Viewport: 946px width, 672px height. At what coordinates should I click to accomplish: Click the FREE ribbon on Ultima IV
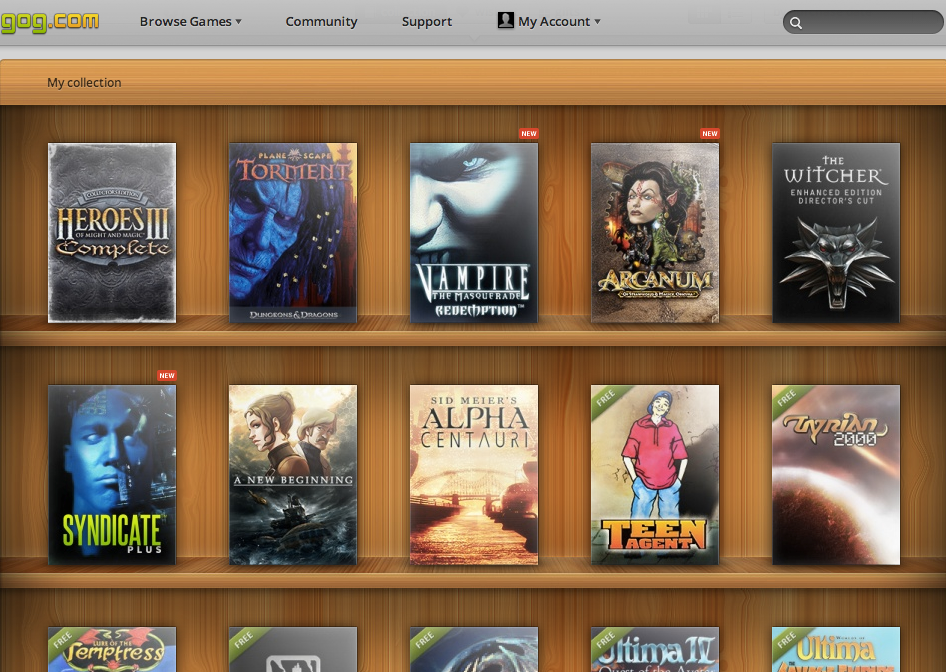tap(607, 639)
